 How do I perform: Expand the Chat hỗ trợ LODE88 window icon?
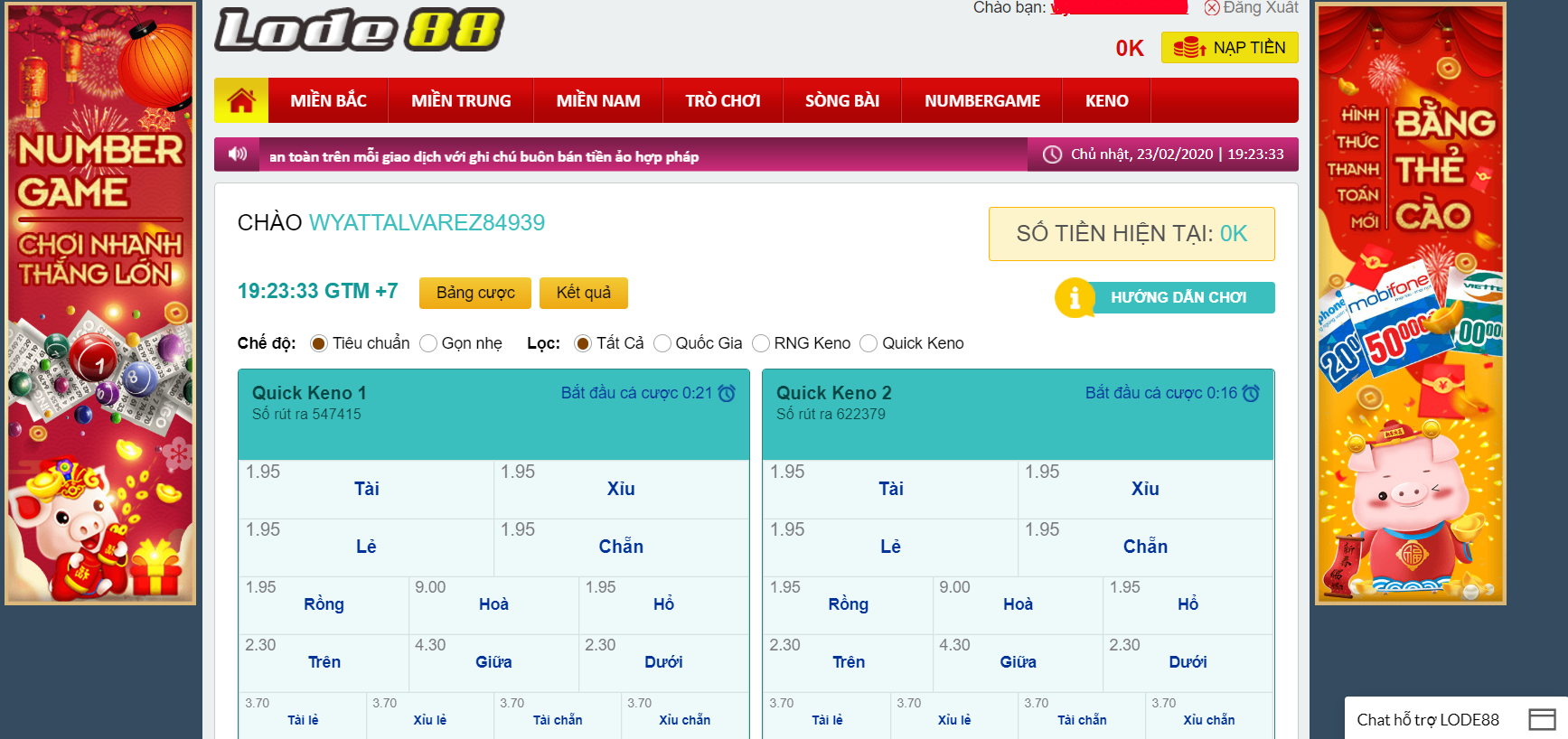[x=1542, y=719]
